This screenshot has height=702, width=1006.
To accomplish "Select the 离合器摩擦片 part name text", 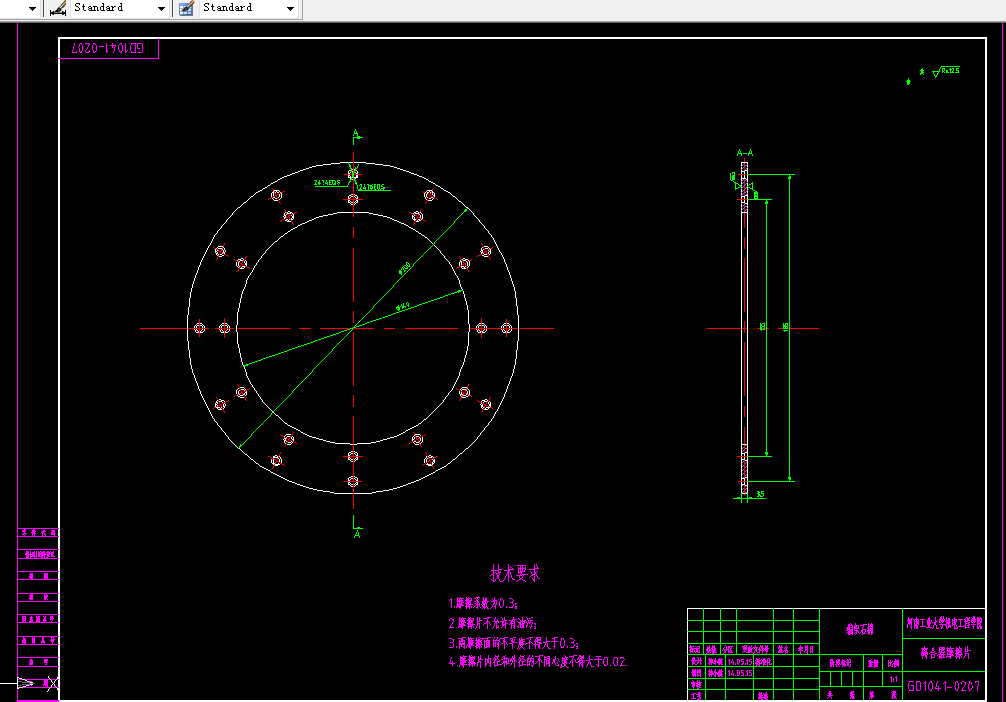I will click(946, 653).
